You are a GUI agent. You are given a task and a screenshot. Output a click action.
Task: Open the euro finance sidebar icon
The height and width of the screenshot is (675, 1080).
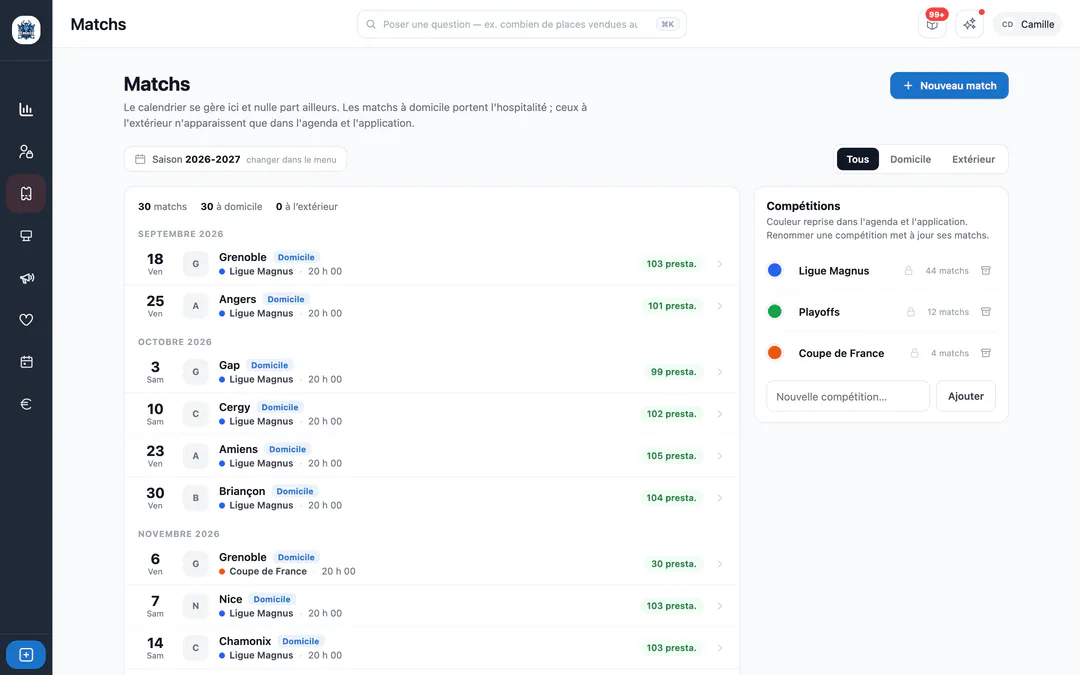(26, 404)
